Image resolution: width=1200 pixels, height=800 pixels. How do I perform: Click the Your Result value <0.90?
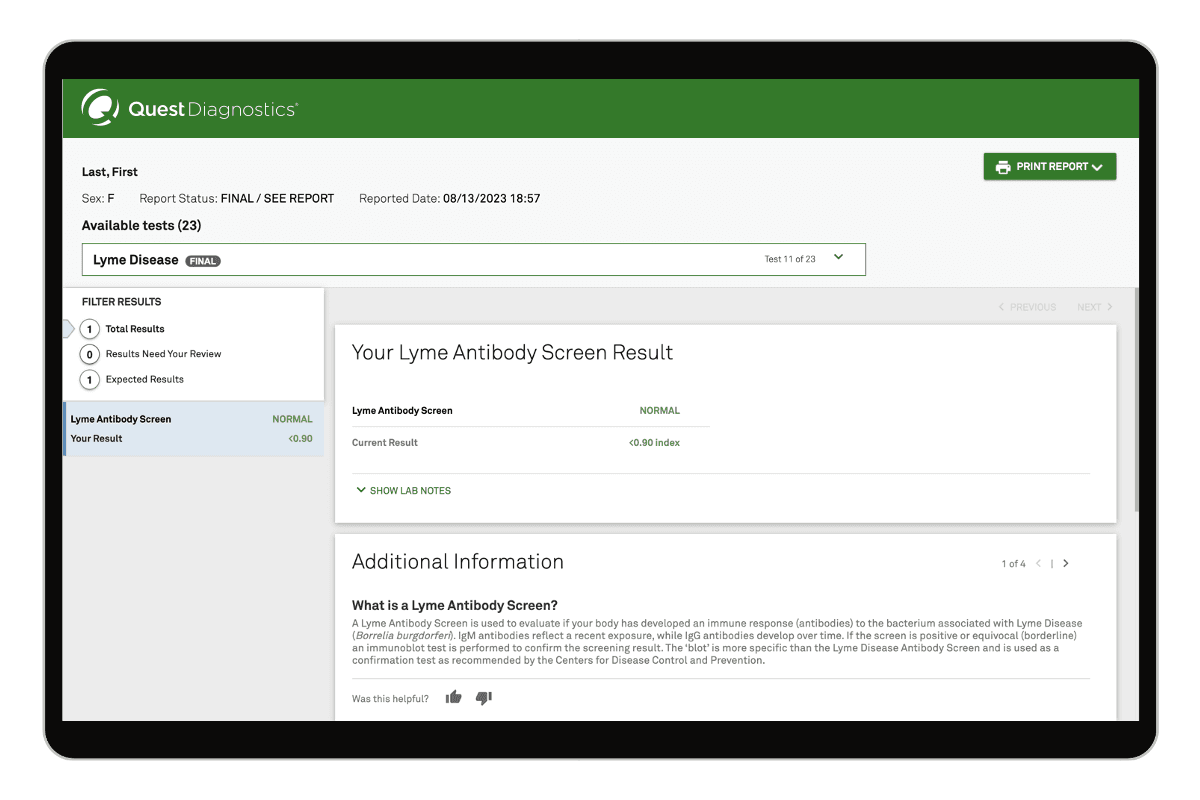[x=300, y=438]
